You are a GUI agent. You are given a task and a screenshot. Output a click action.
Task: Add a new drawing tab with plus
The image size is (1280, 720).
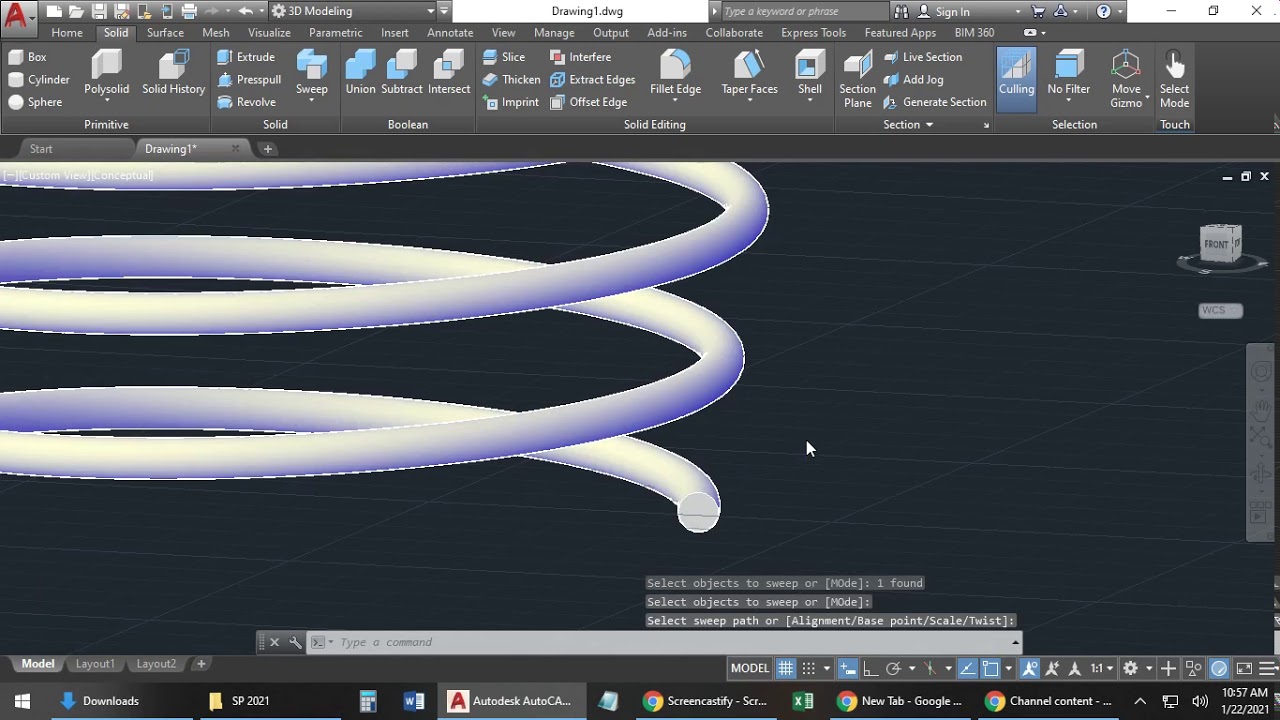pos(267,149)
